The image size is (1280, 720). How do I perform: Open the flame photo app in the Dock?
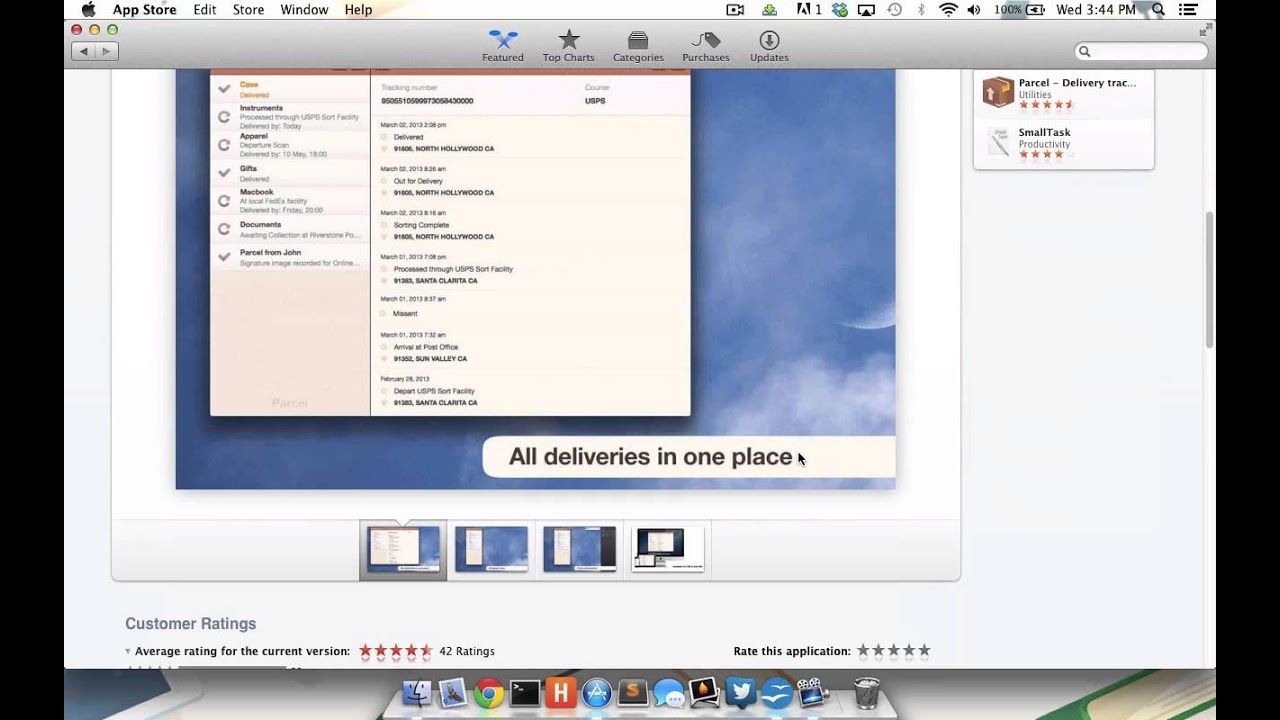tap(705, 692)
